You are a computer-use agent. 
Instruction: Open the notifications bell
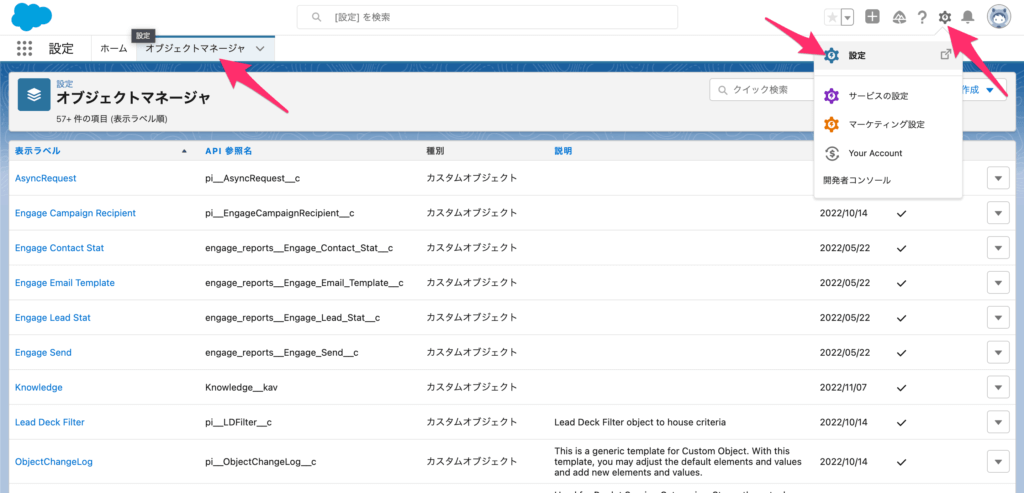967,17
